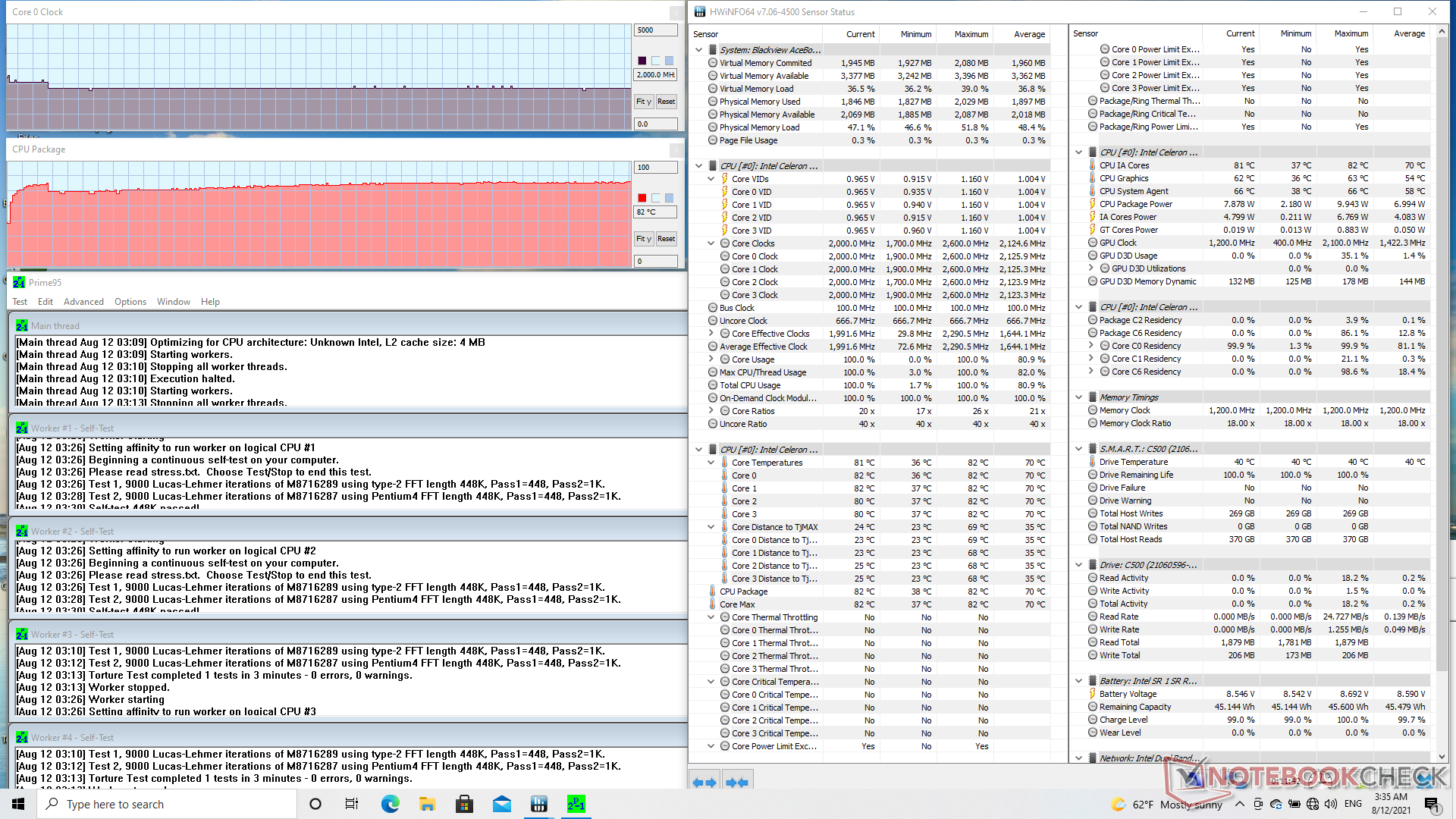The image size is (1456, 819).
Task: Click Reset in CPU Package graph
Action: tap(667, 239)
